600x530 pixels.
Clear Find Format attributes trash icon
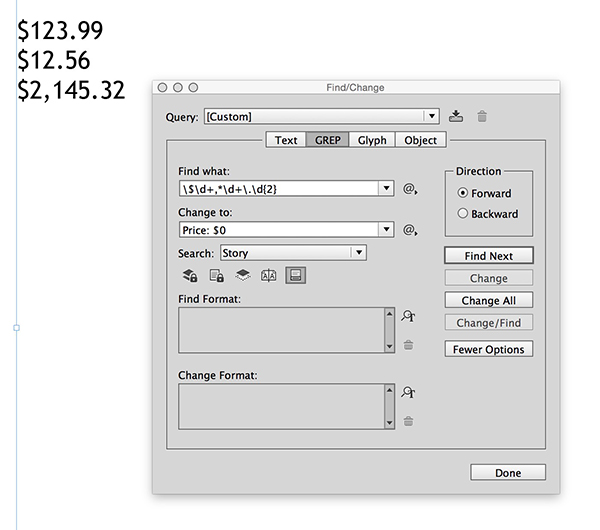click(x=408, y=345)
